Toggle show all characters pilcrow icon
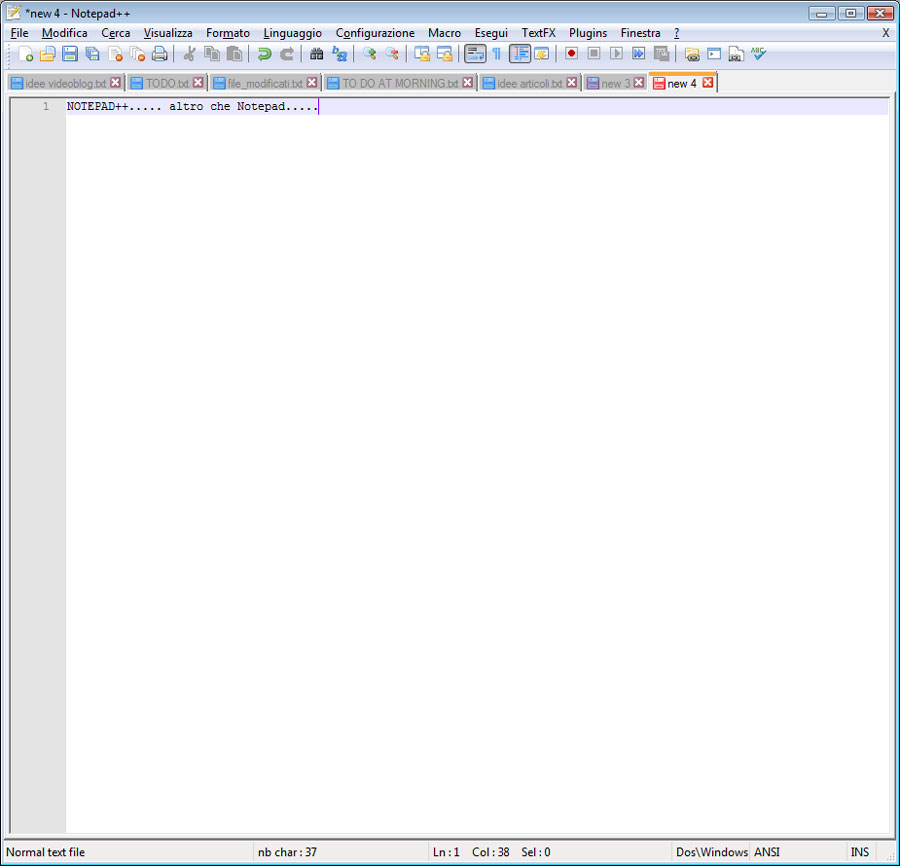900x866 pixels. point(496,54)
